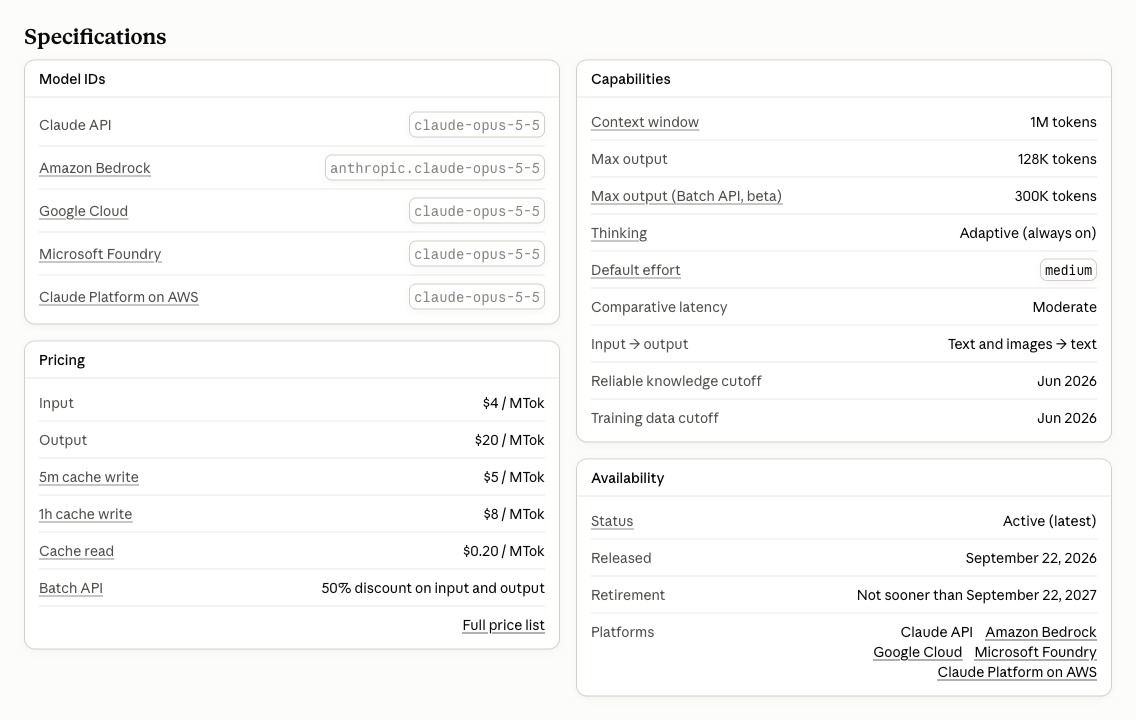Select the September 22, 2026 release date
This screenshot has width=1136, height=720.
(x=1031, y=558)
